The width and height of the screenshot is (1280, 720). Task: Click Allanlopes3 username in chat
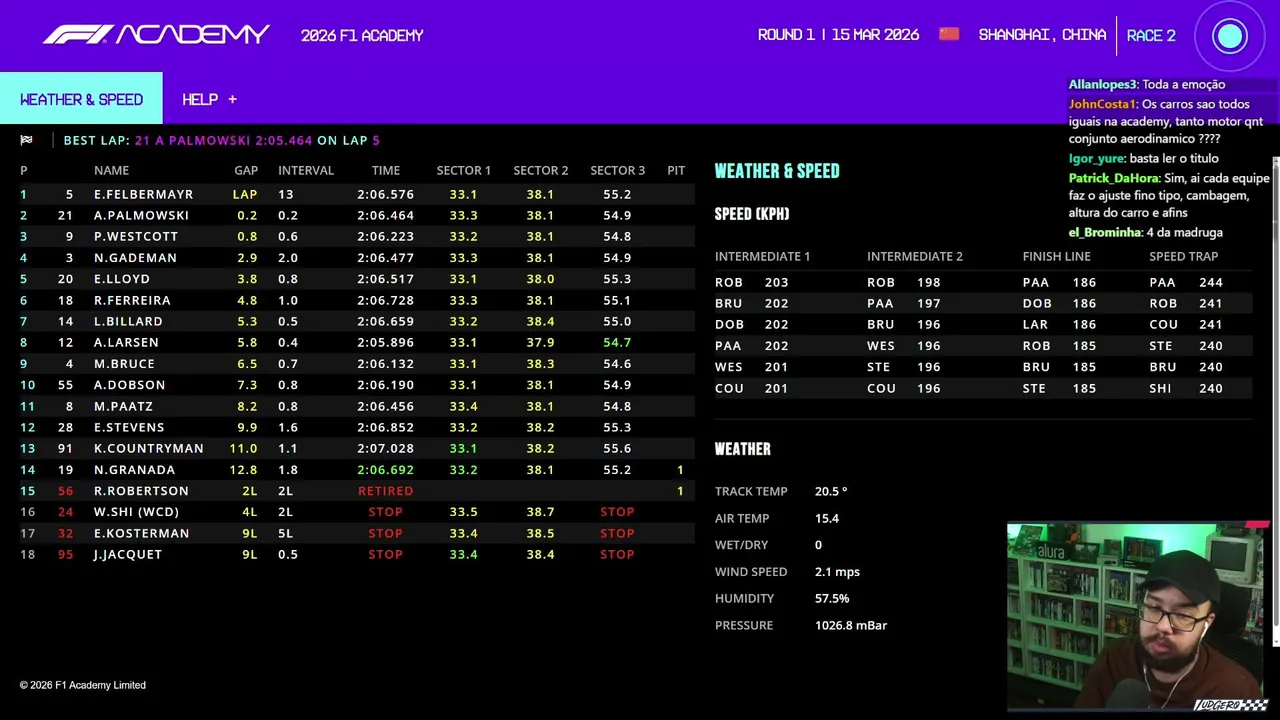[x=1103, y=85]
